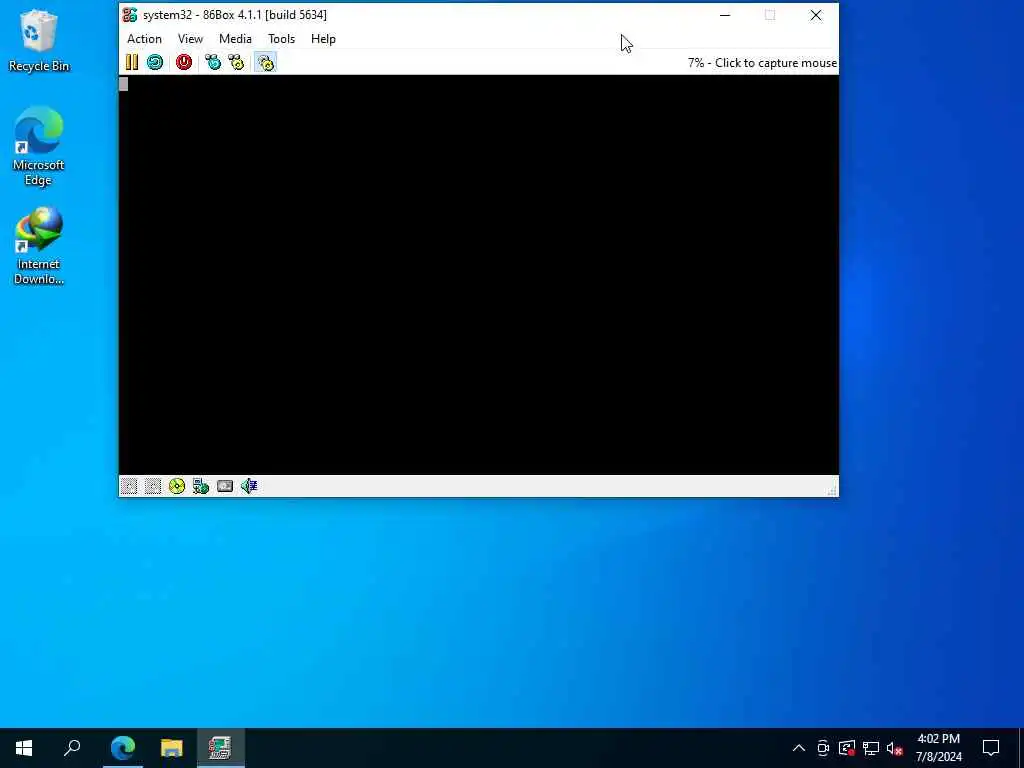
Task: Expand the hidden system tray icons chevron
Action: point(799,748)
